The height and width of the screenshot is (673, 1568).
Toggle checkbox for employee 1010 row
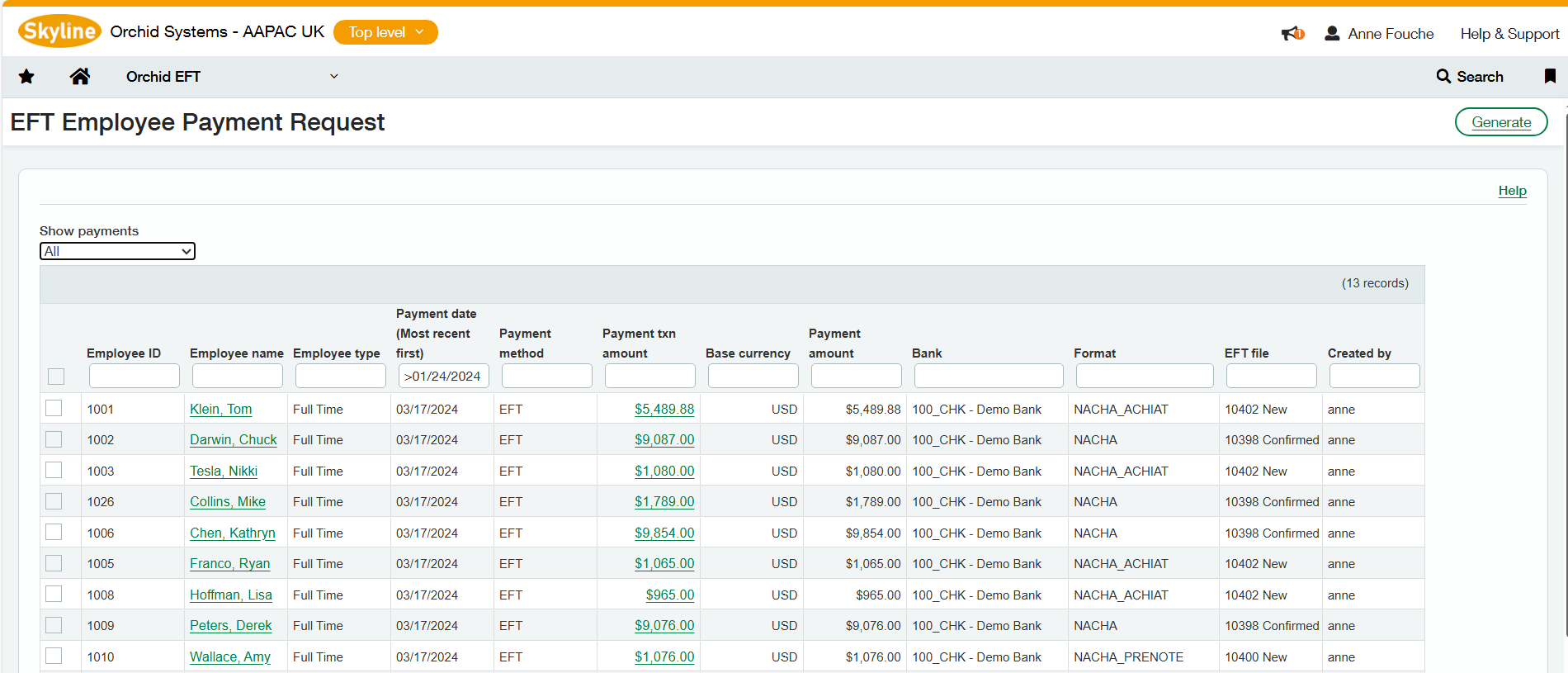pyautogui.click(x=54, y=656)
